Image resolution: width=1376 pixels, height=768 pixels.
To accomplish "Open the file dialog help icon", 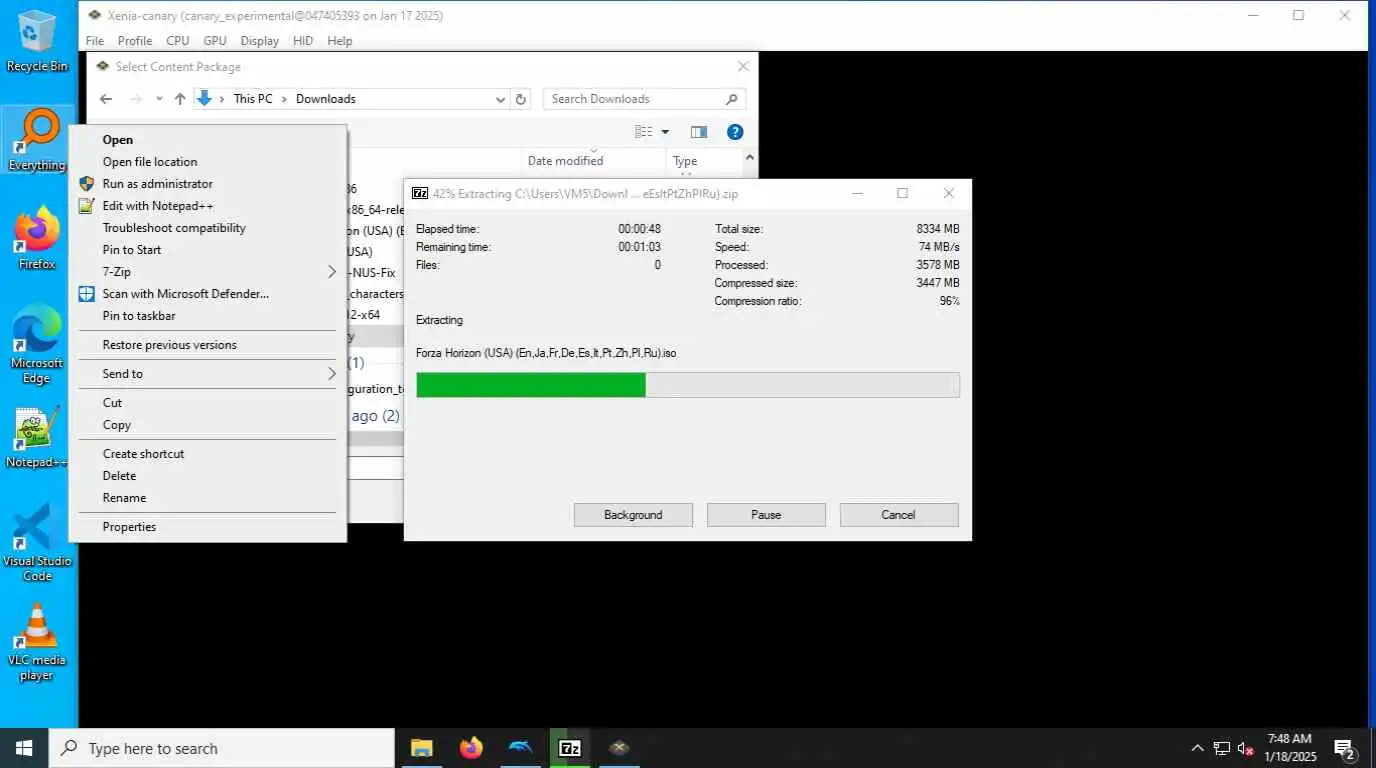I will click(x=735, y=132).
